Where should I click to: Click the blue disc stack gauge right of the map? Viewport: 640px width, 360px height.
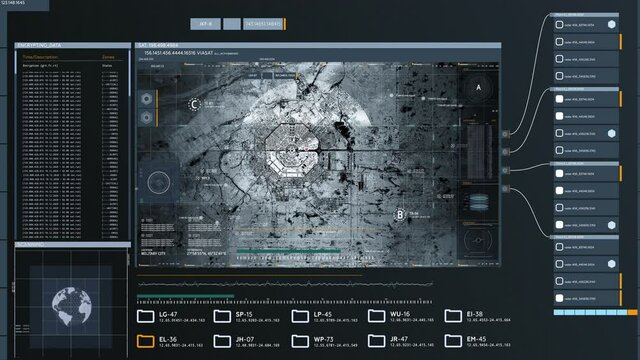click(479, 202)
